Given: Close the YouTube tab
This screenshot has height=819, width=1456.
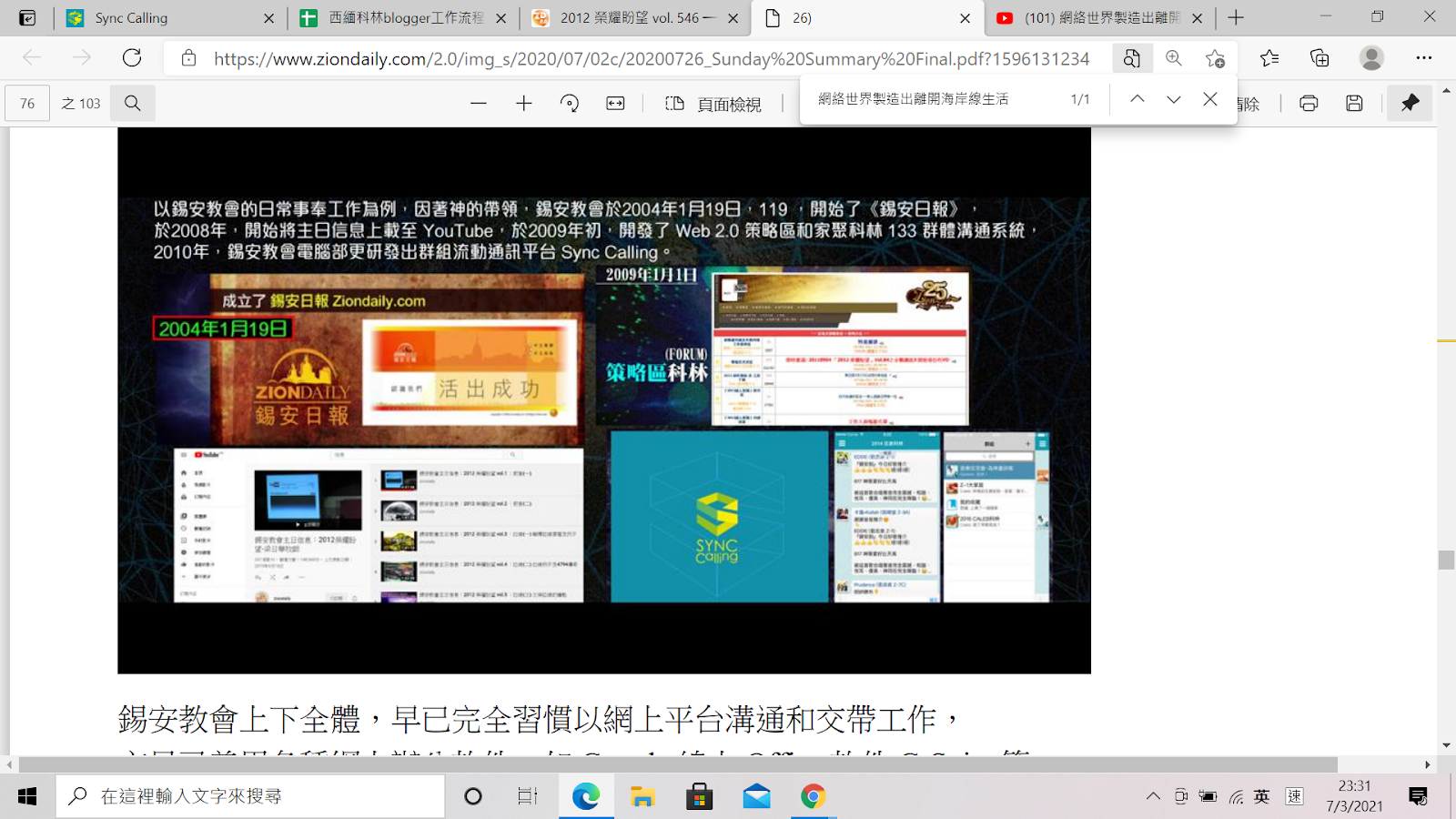Looking at the screenshot, I should point(1197,18).
